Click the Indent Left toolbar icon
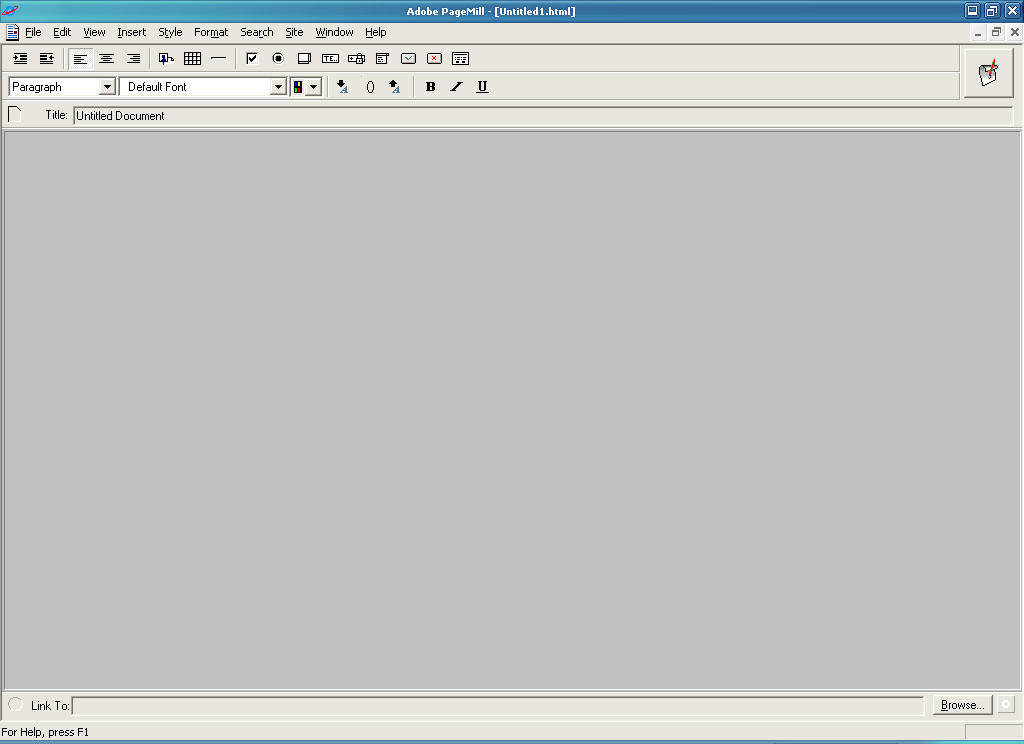The width and height of the screenshot is (1024, 744). [x=46, y=59]
